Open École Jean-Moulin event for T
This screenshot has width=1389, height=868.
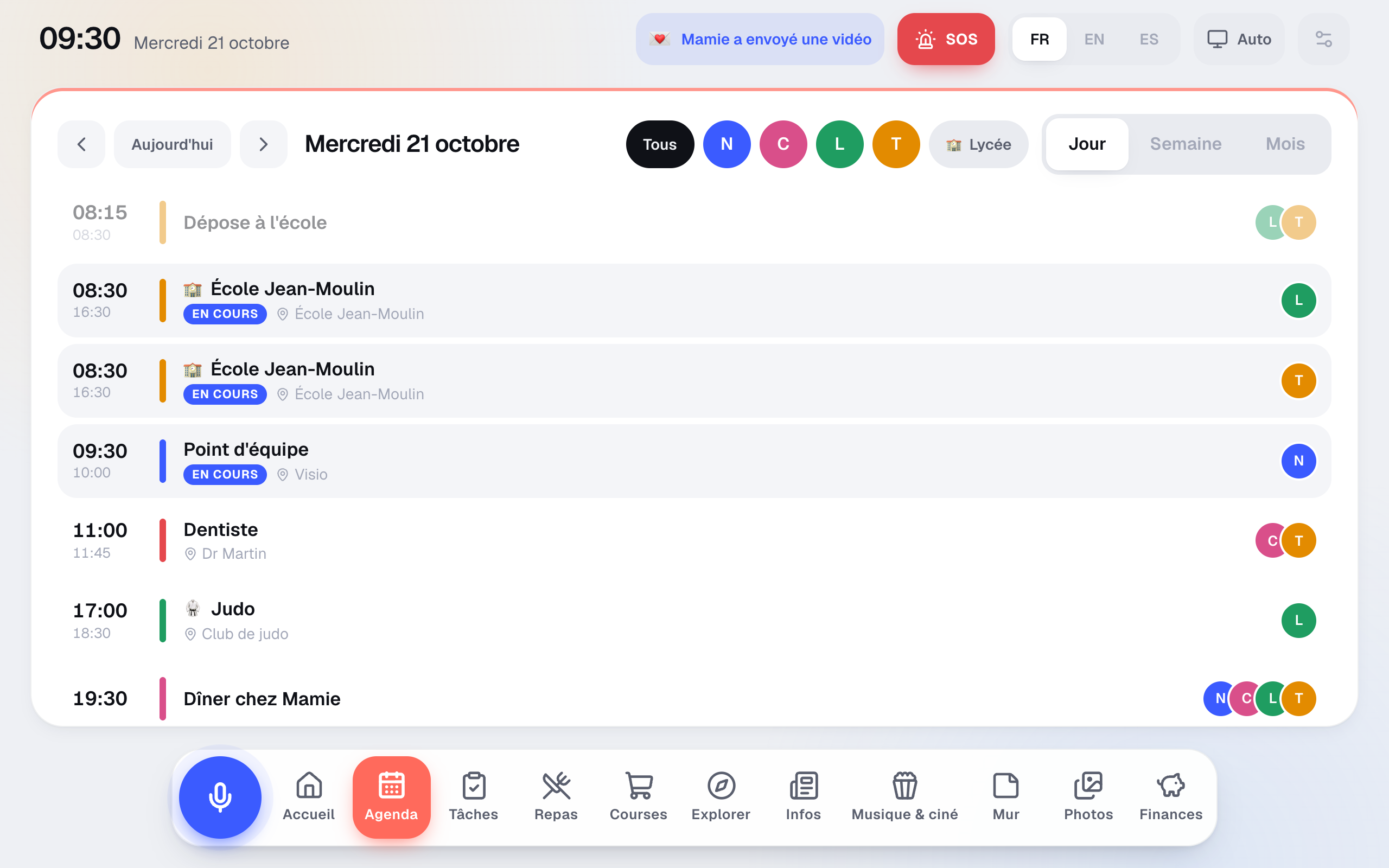click(694, 381)
